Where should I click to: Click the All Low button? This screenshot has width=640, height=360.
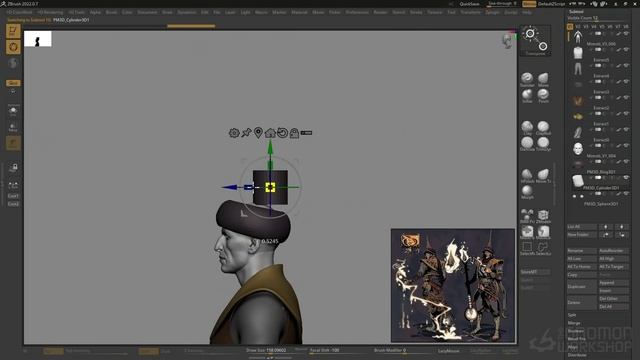582,259
